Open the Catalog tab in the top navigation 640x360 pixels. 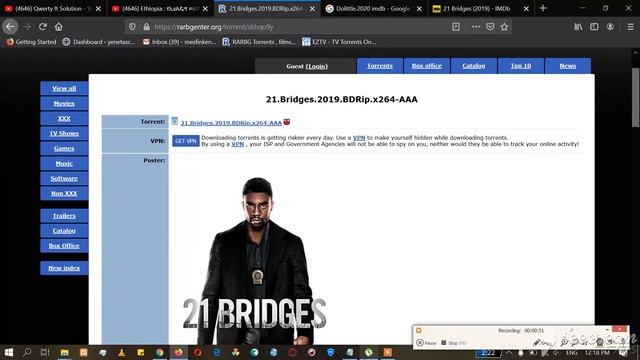(473, 66)
